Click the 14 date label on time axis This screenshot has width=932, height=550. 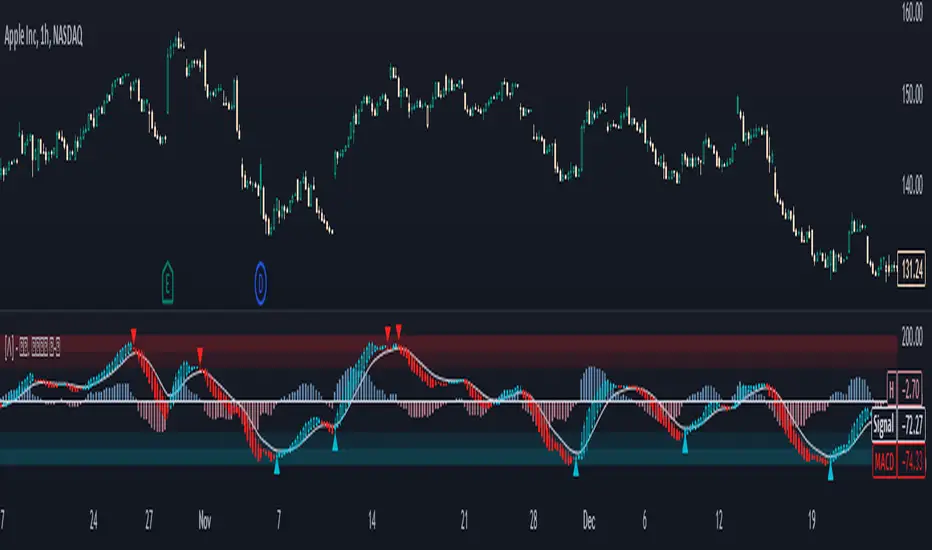click(372, 521)
